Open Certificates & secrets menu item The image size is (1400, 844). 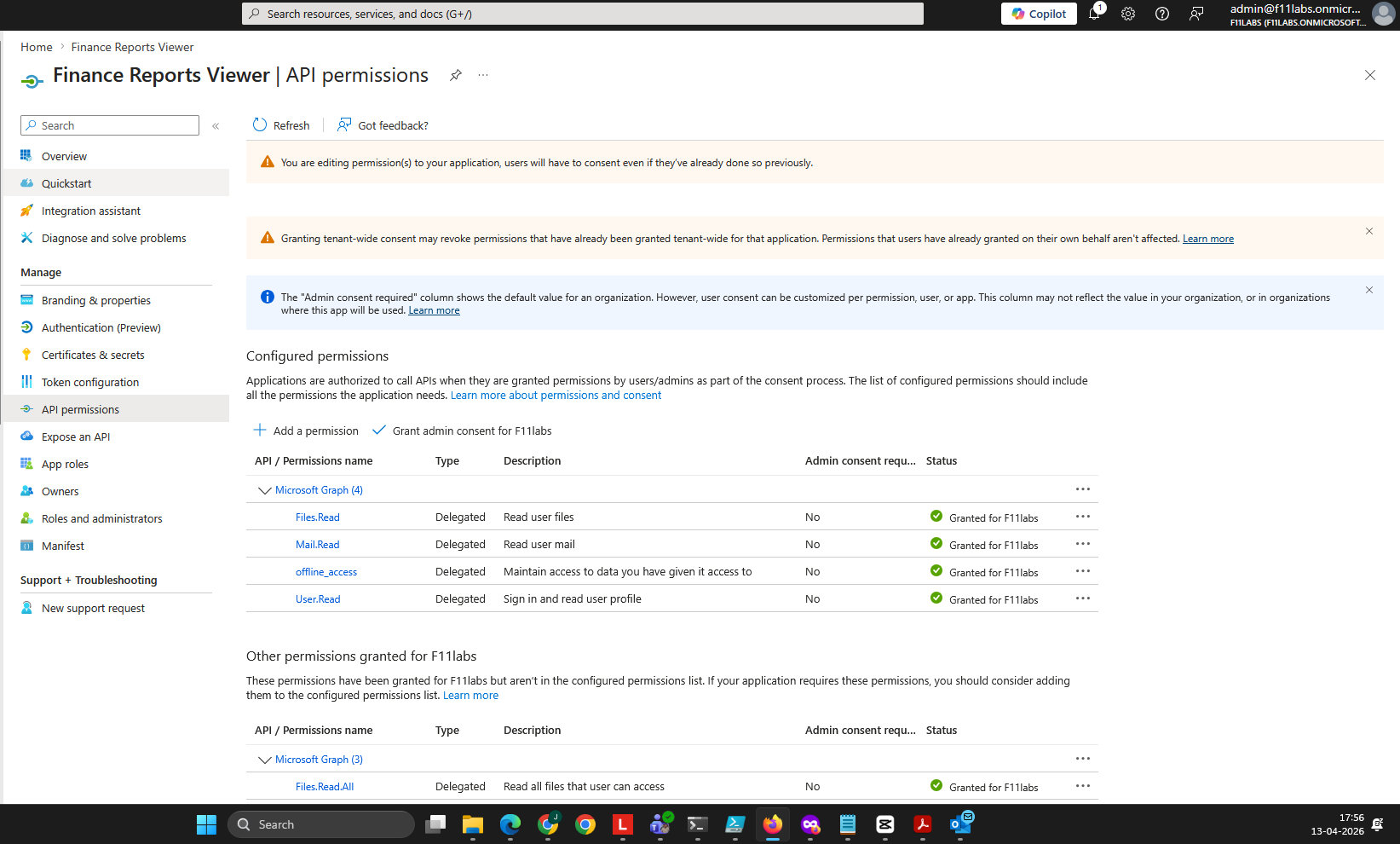click(93, 355)
